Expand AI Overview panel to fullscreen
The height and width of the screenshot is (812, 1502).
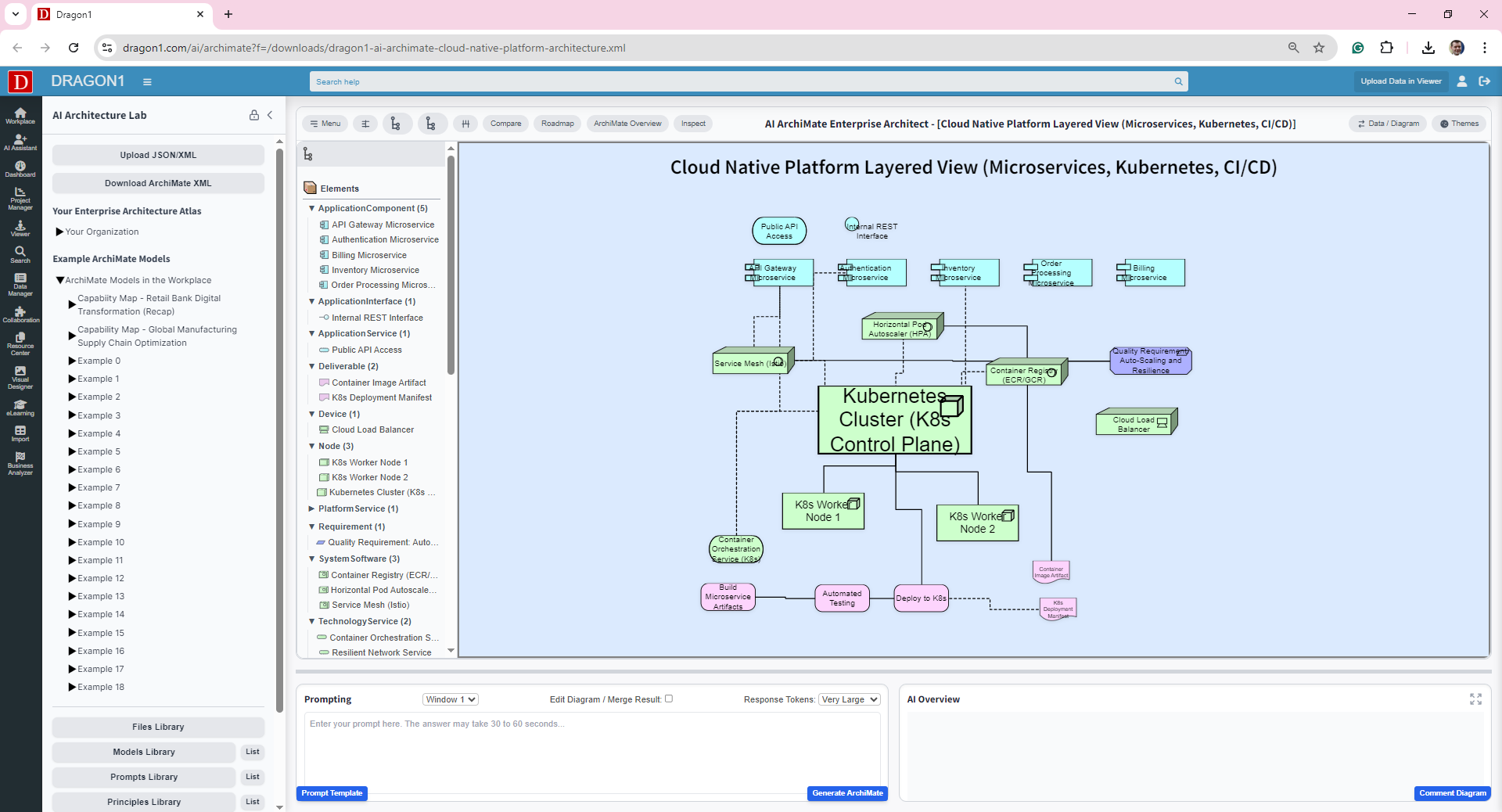(x=1475, y=699)
